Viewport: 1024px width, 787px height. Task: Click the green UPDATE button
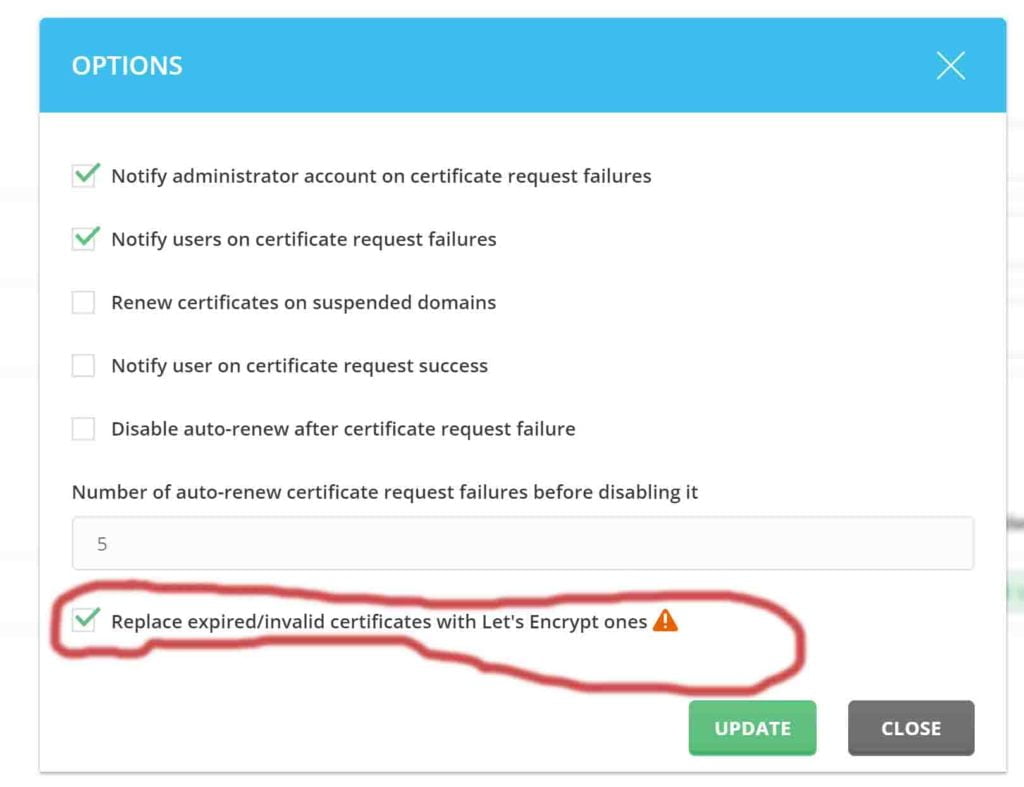click(752, 728)
